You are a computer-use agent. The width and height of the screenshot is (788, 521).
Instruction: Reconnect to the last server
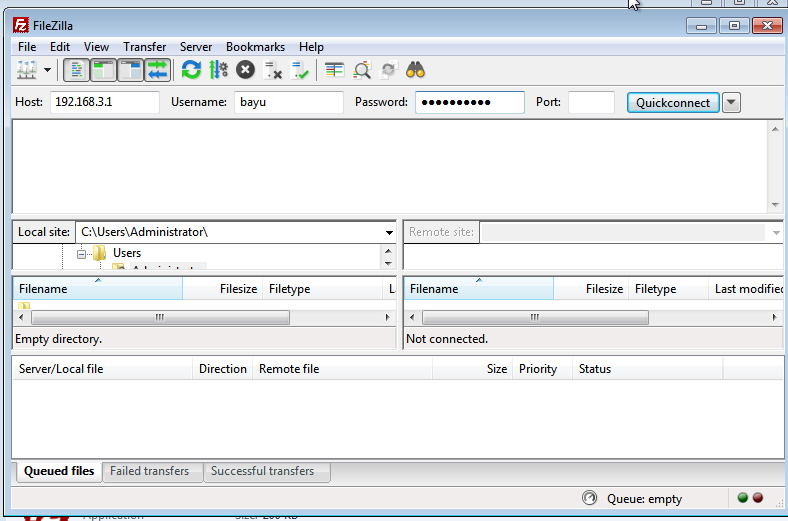click(300, 70)
